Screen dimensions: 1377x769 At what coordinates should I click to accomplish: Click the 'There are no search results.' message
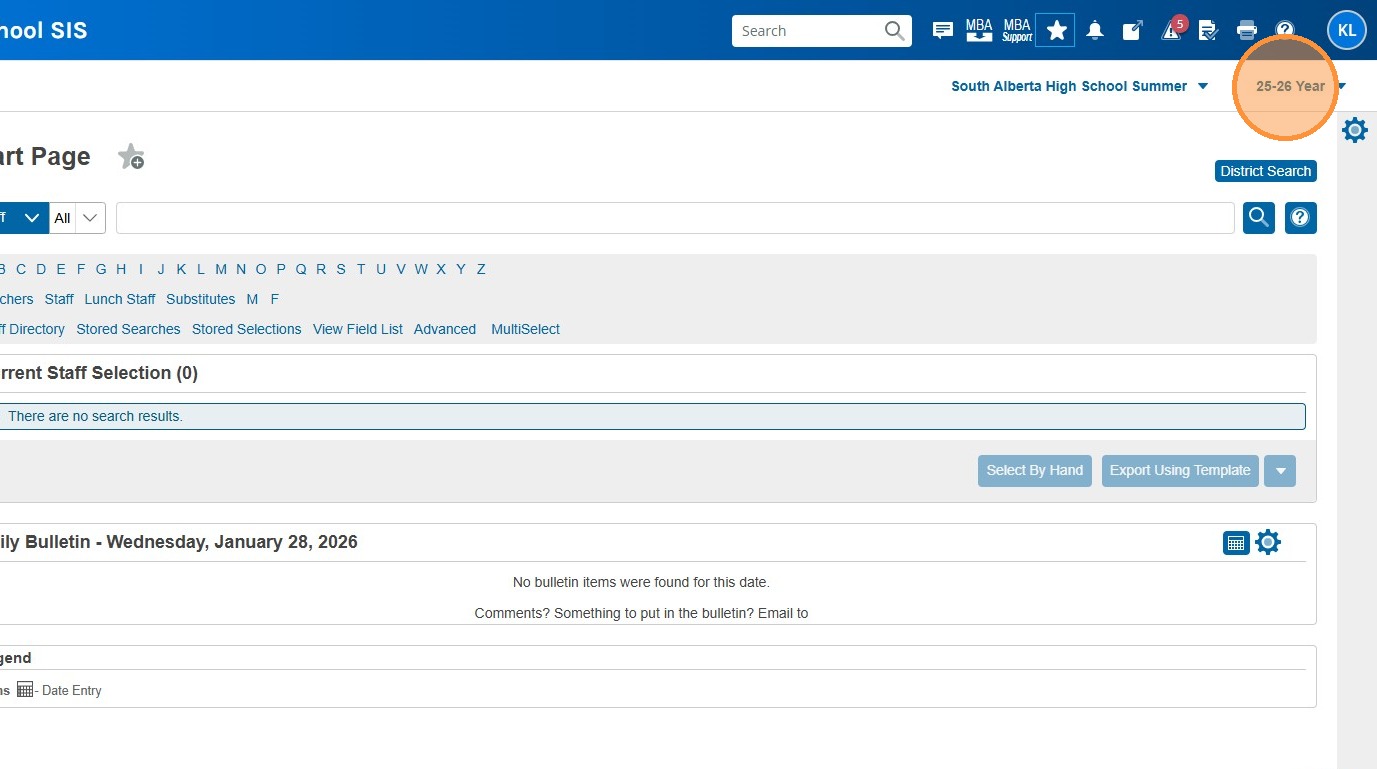(95, 416)
